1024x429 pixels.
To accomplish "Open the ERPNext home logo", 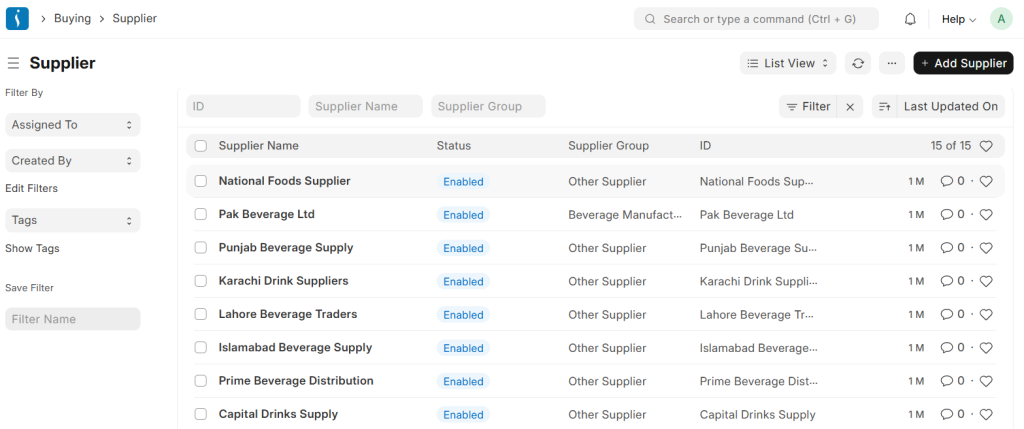I will pyautogui.click(x=18, y=19).
